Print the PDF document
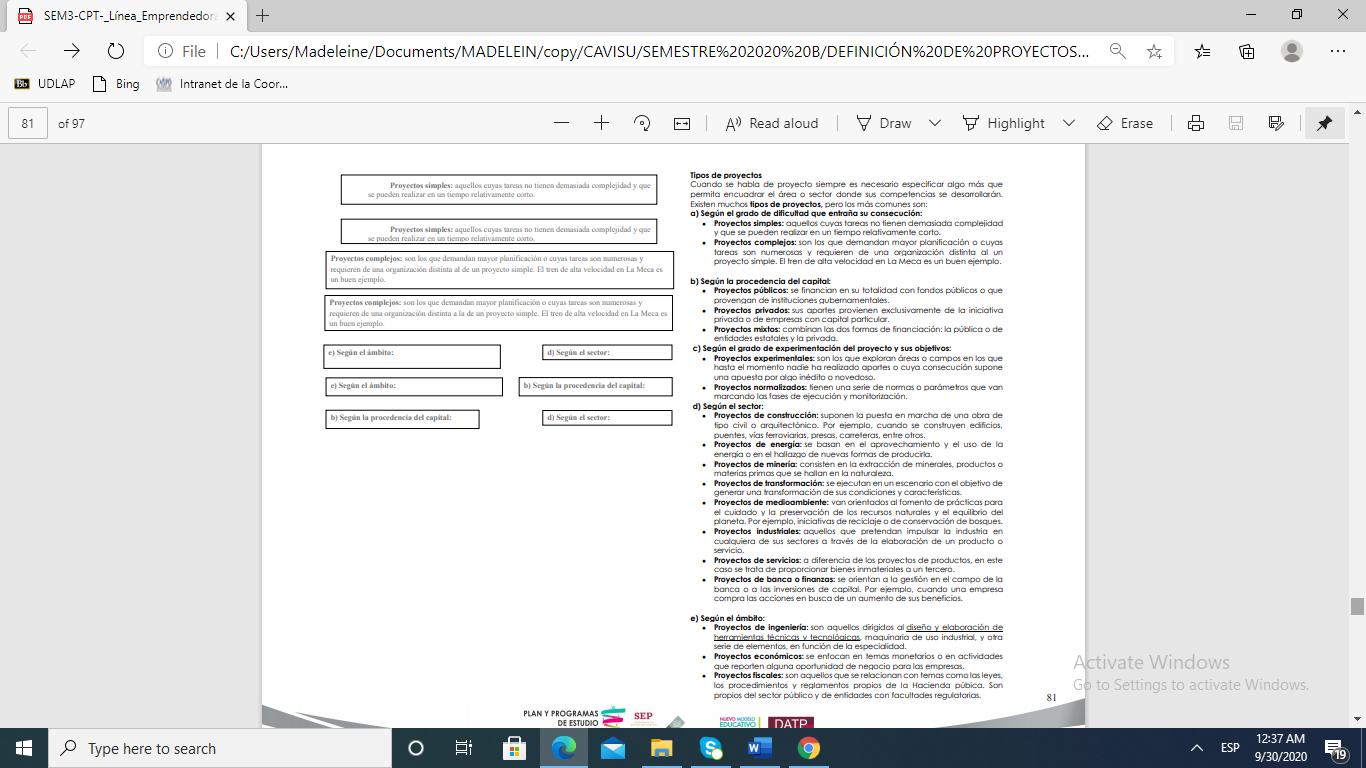Screen dimensions: 1366x768 tap(1195, 123)
